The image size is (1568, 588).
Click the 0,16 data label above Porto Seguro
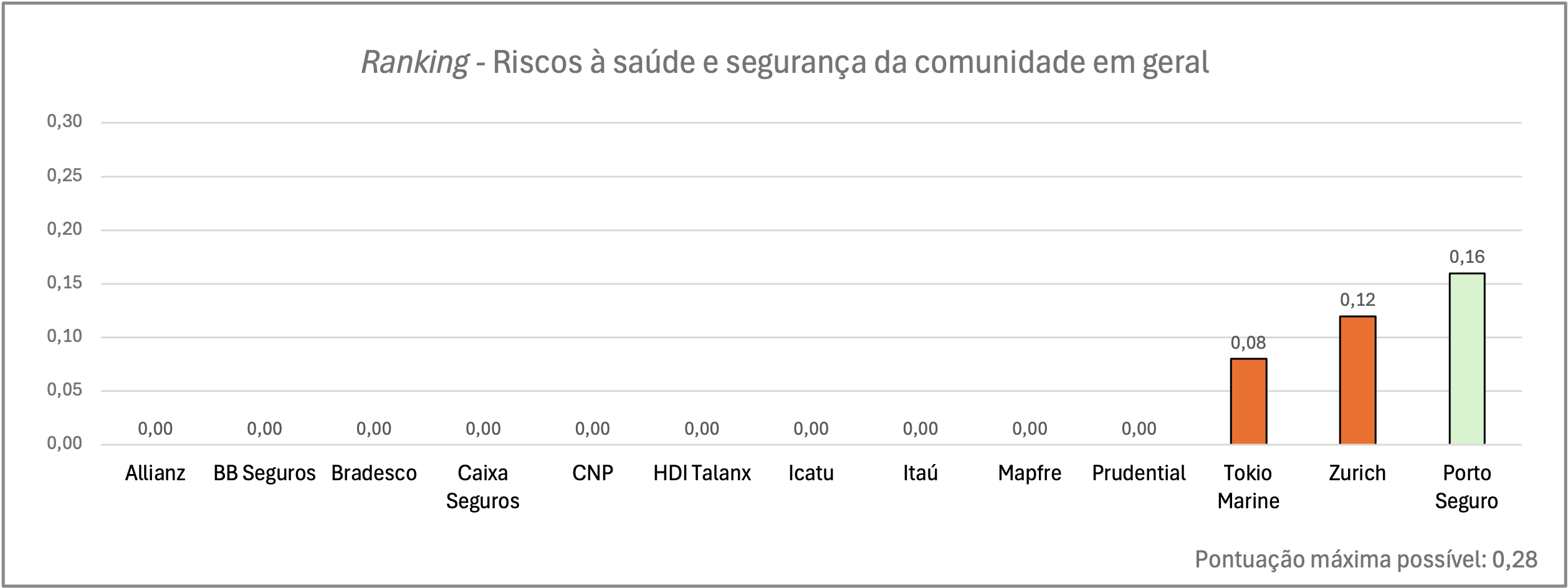(1466, 257)
